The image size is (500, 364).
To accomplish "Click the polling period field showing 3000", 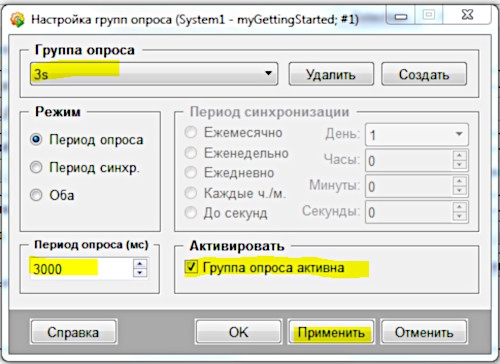I will [x=82, y=268].
